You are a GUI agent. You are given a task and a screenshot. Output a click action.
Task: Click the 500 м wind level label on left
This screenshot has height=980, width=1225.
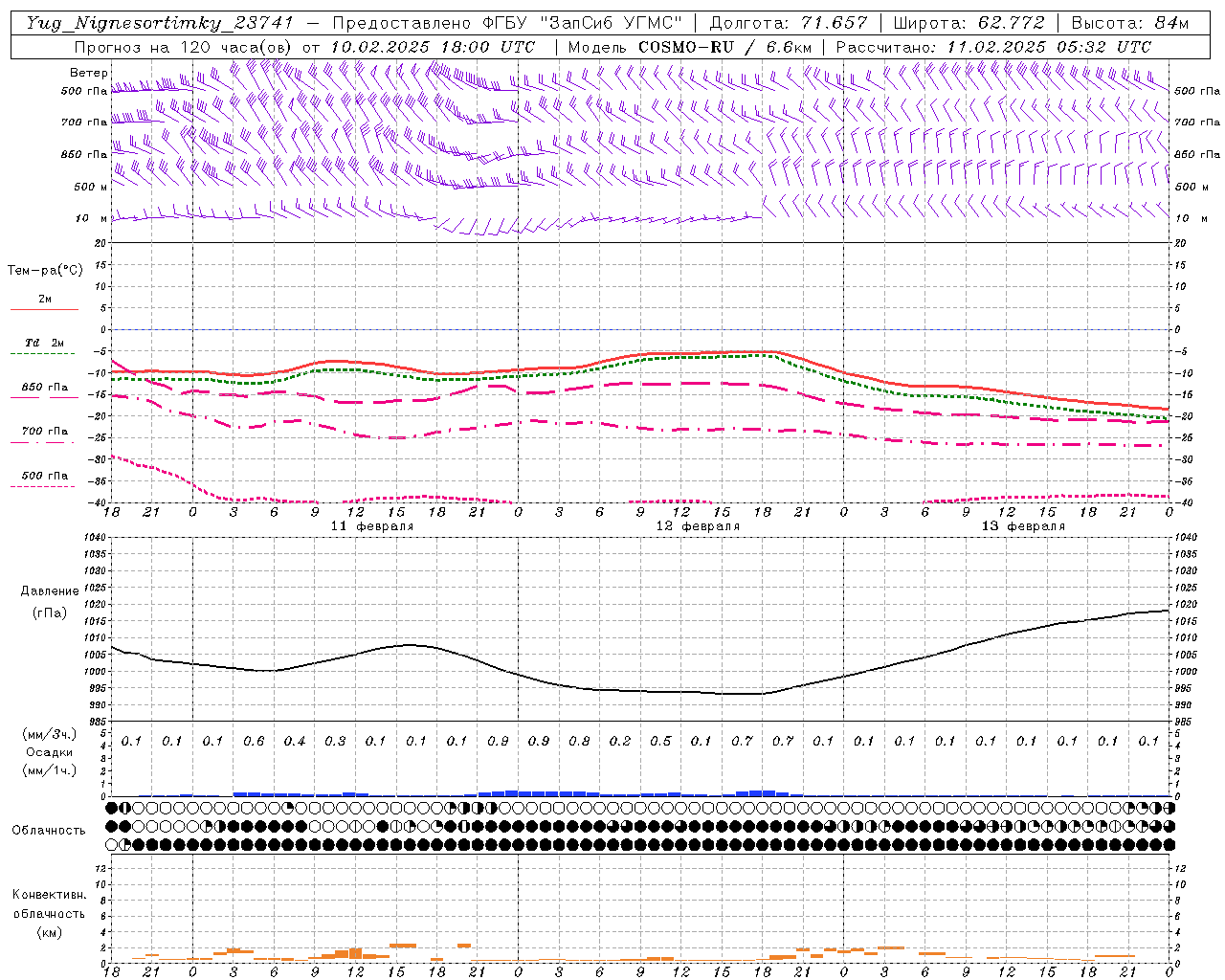pyautogui.click(x=91, y=187)
